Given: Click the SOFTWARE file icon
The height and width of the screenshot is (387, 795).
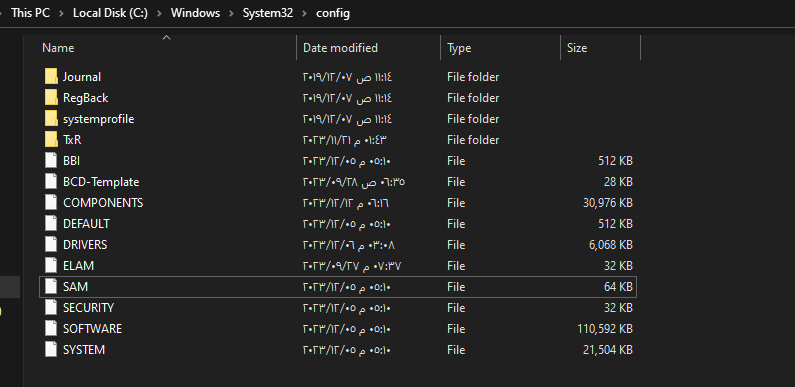Looking at the screenshot, I should 51,329.
